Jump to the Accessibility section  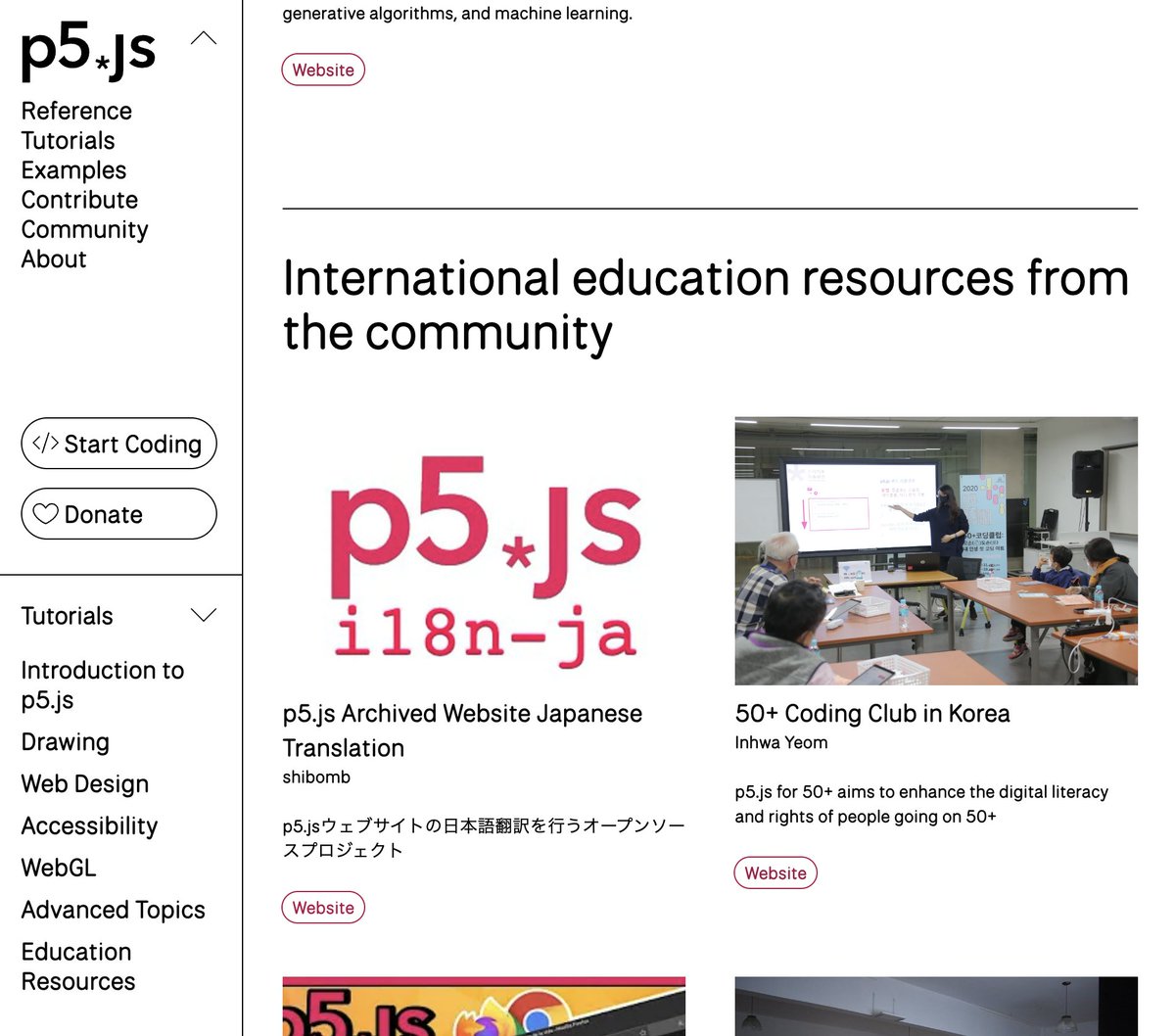click(x=89, y=826)
